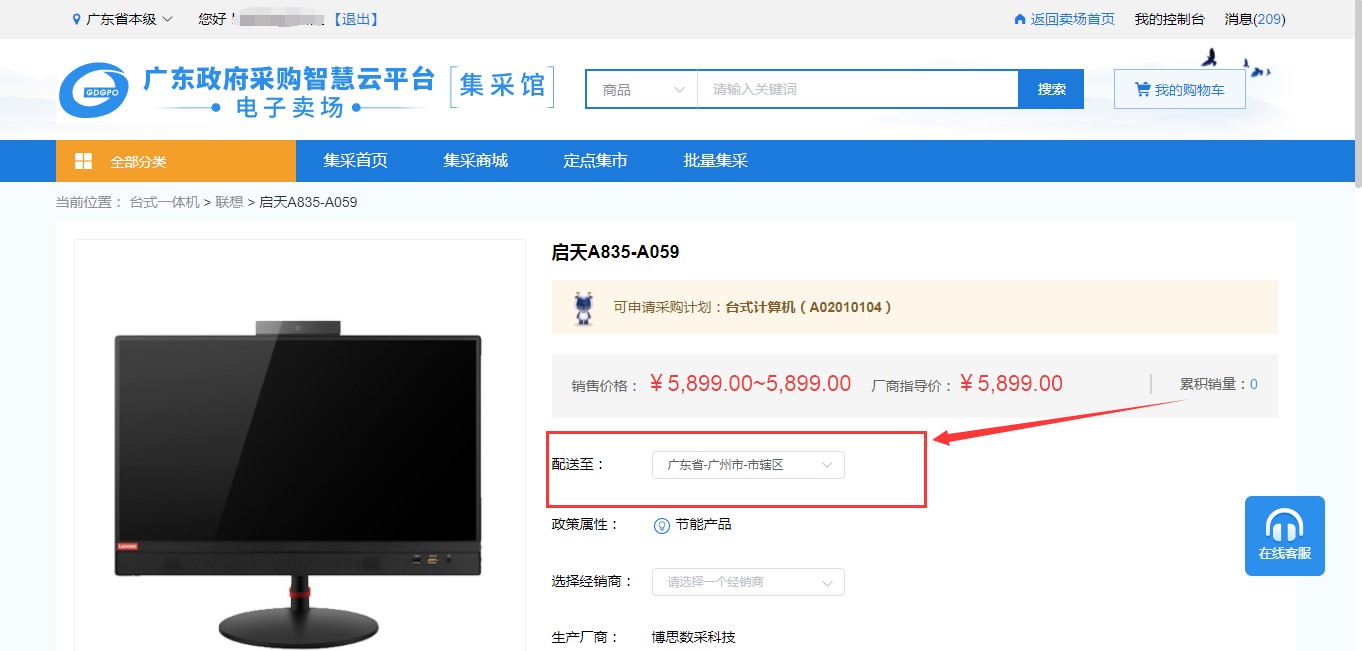Click the Lenovo all-in-one product image

coord(298,483)
